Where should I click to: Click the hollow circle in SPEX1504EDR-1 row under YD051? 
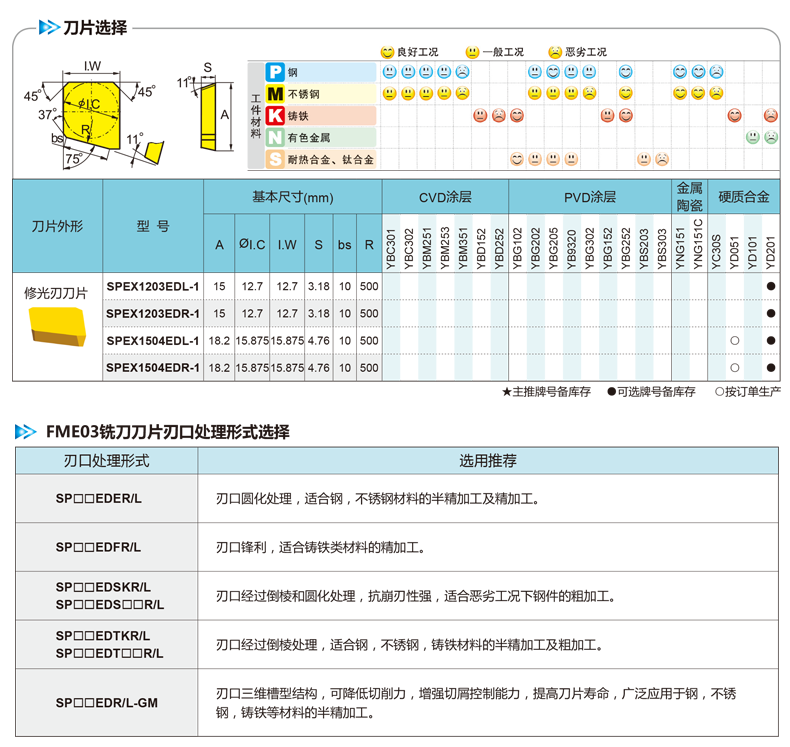point(735,368)
